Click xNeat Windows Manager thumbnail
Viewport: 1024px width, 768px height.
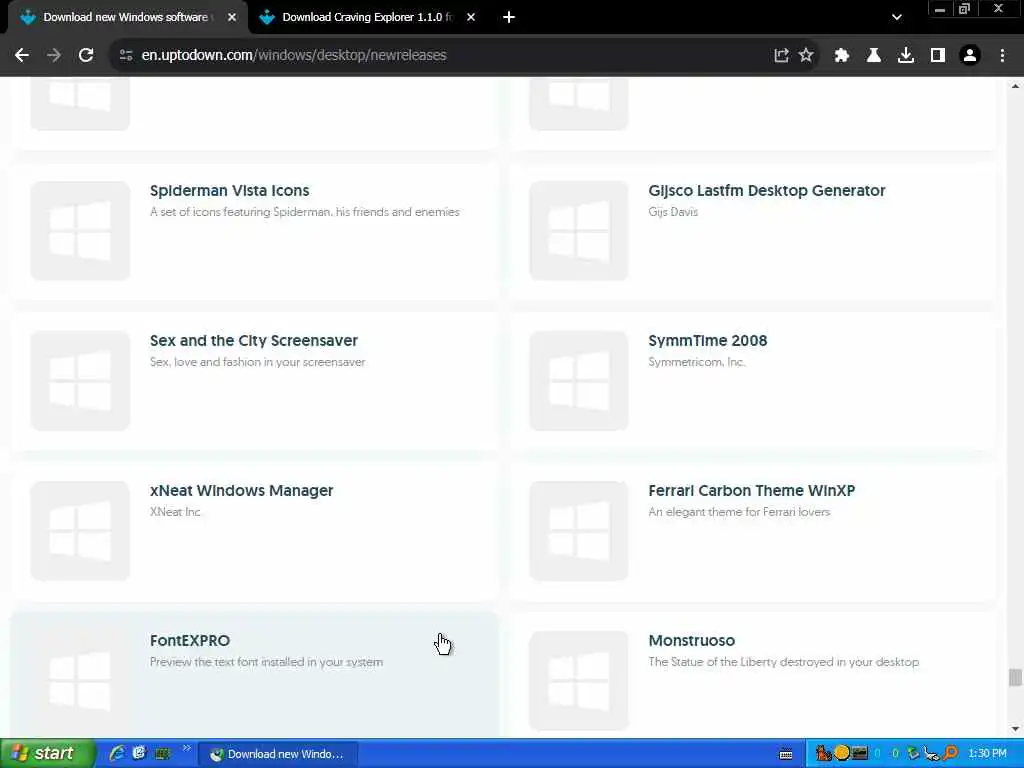pos(80,530)
